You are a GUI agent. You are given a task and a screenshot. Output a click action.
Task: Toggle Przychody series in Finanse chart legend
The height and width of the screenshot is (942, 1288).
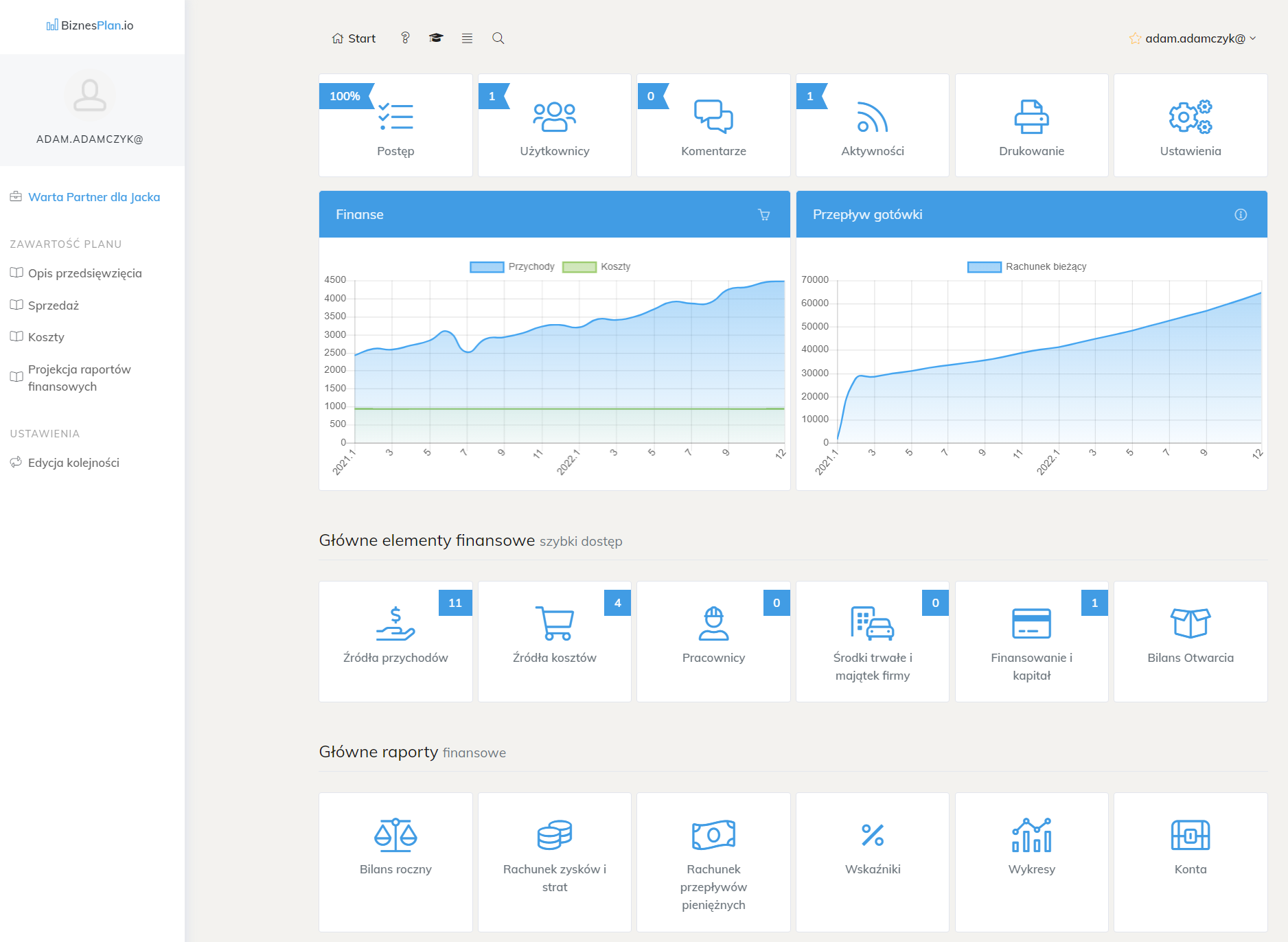coord(512,266)
